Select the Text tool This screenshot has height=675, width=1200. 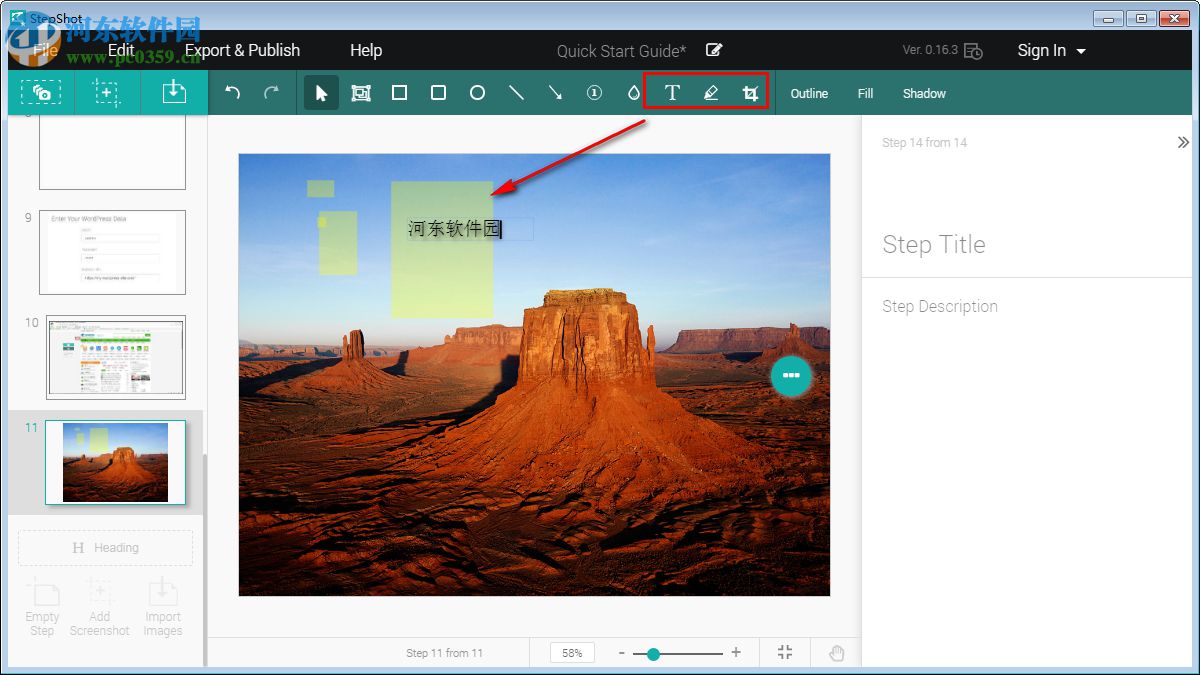[x=672, y=93]
